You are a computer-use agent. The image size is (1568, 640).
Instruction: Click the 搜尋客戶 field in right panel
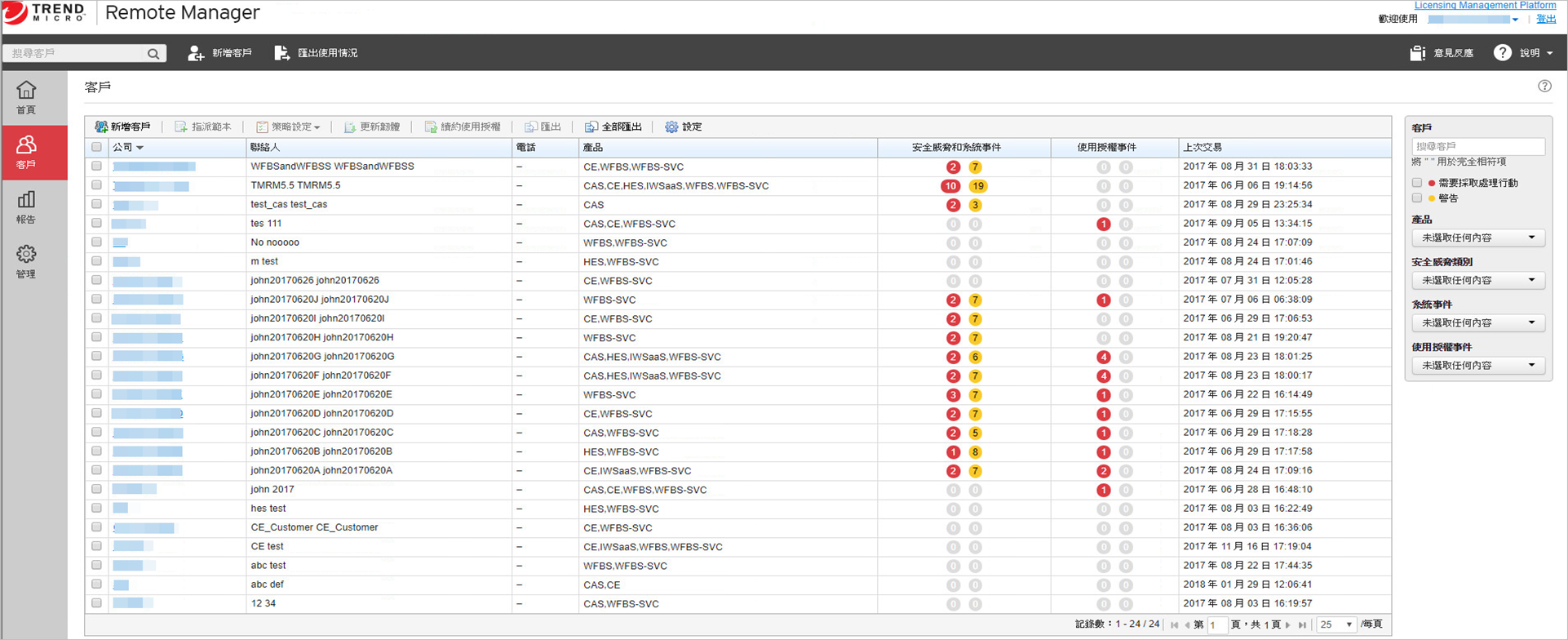1477,146
